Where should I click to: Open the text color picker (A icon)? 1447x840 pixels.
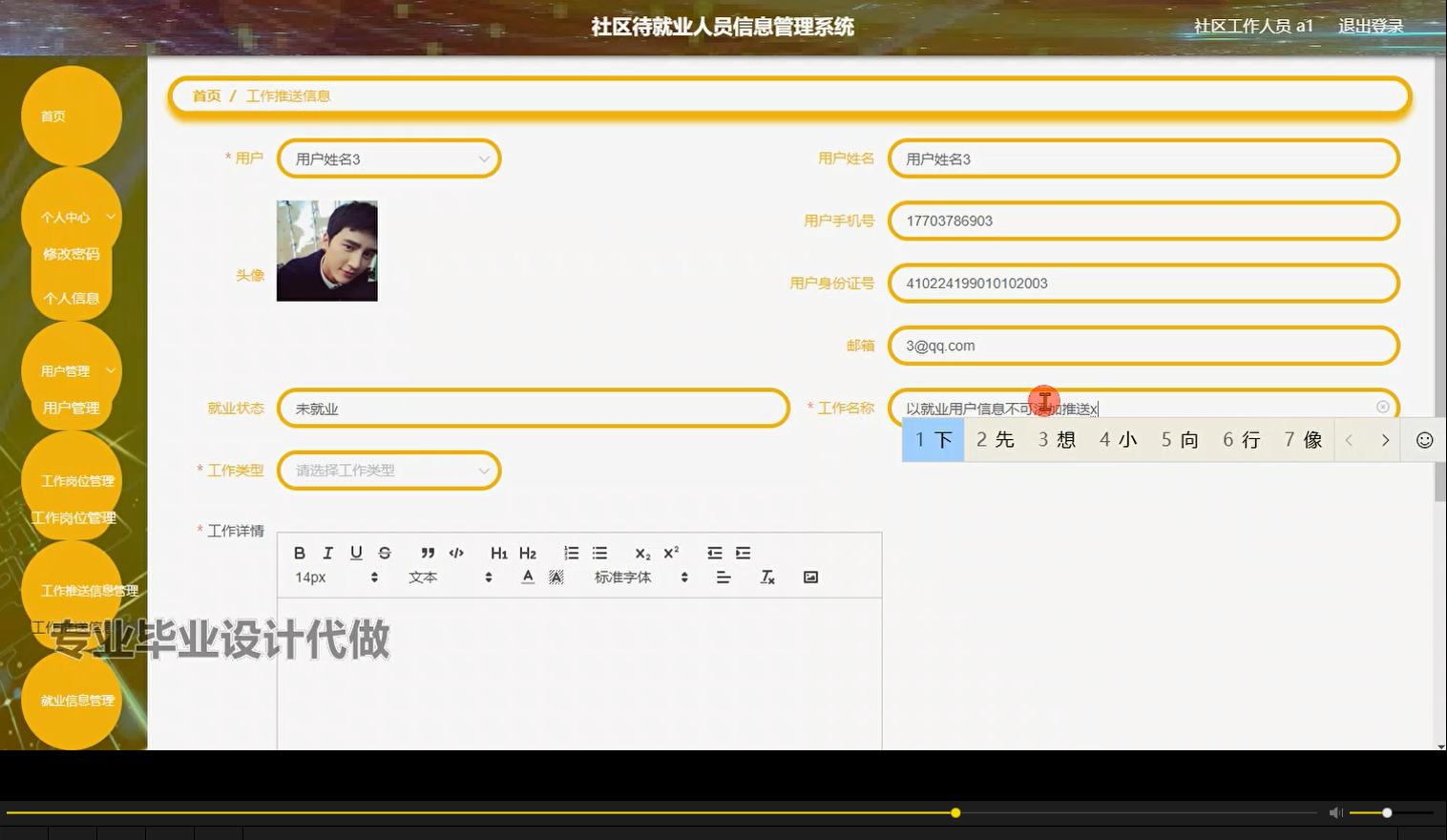(528, 577)
